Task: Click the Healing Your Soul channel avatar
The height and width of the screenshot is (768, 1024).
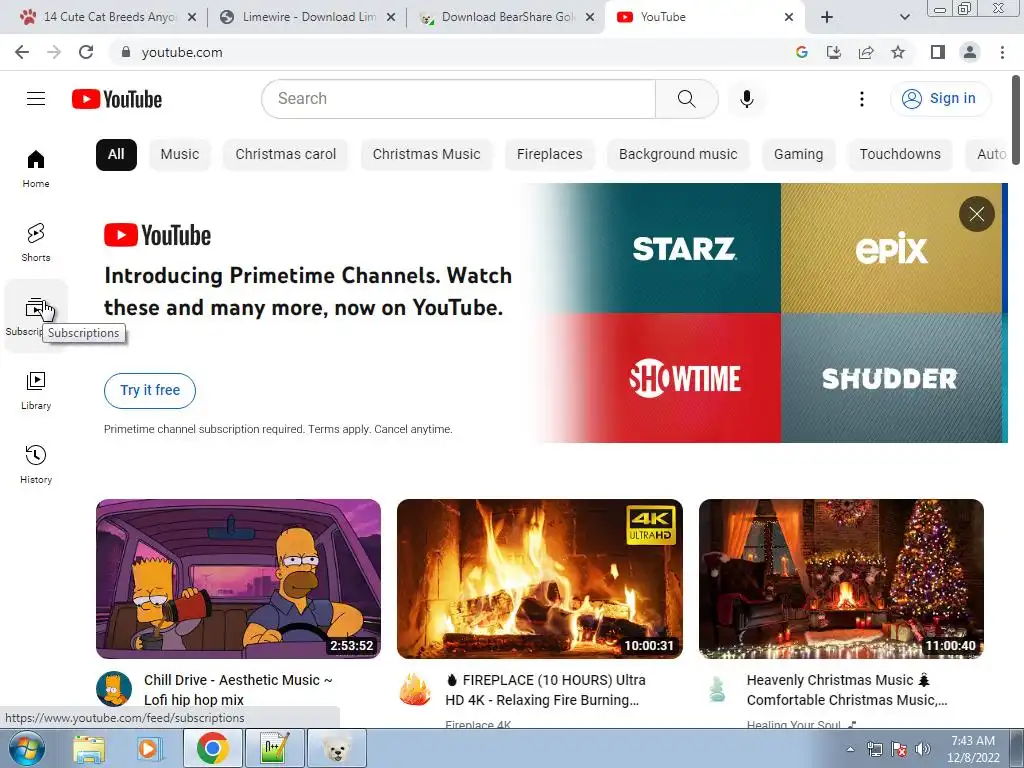Action: [717, 689]
